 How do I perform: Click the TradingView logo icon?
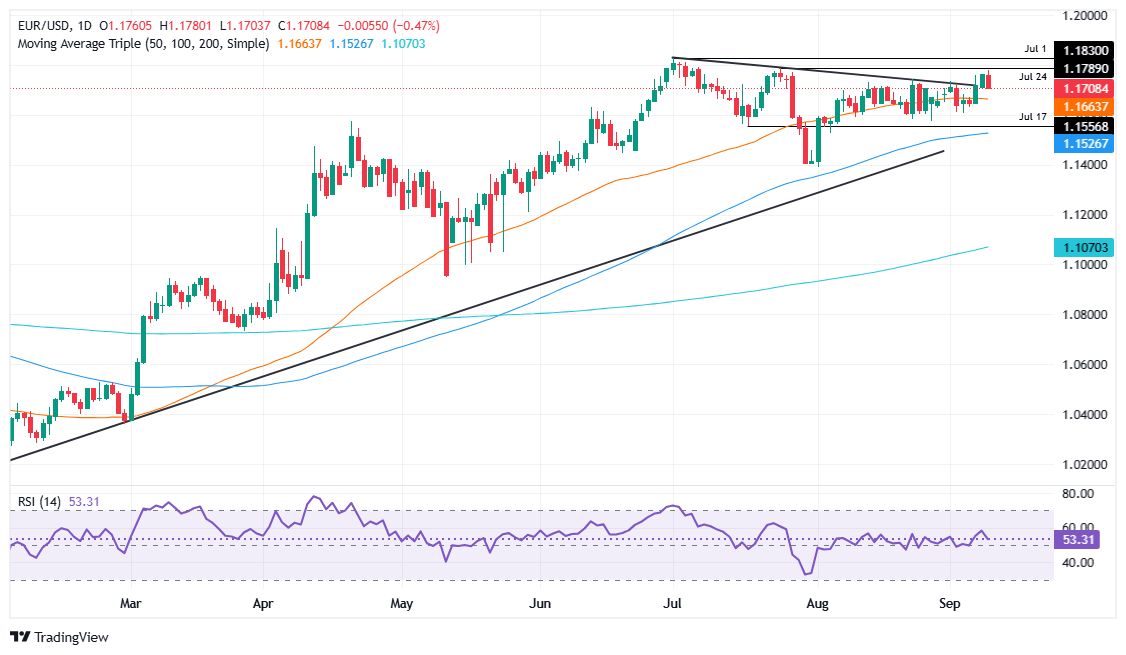(21, 637)
